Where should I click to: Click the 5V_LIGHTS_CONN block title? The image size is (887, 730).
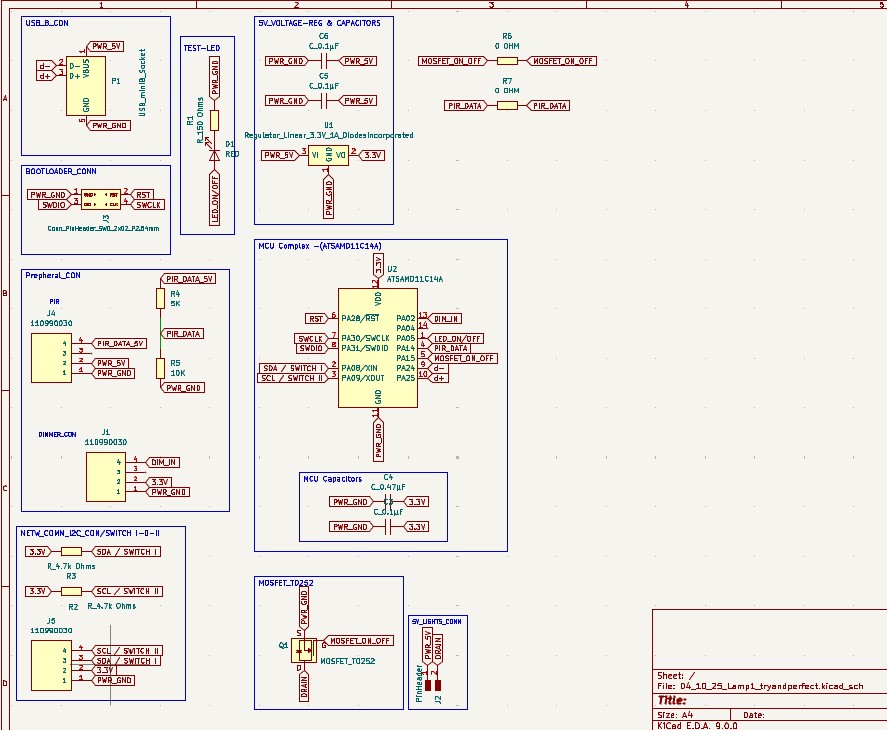tap(436, 621)
